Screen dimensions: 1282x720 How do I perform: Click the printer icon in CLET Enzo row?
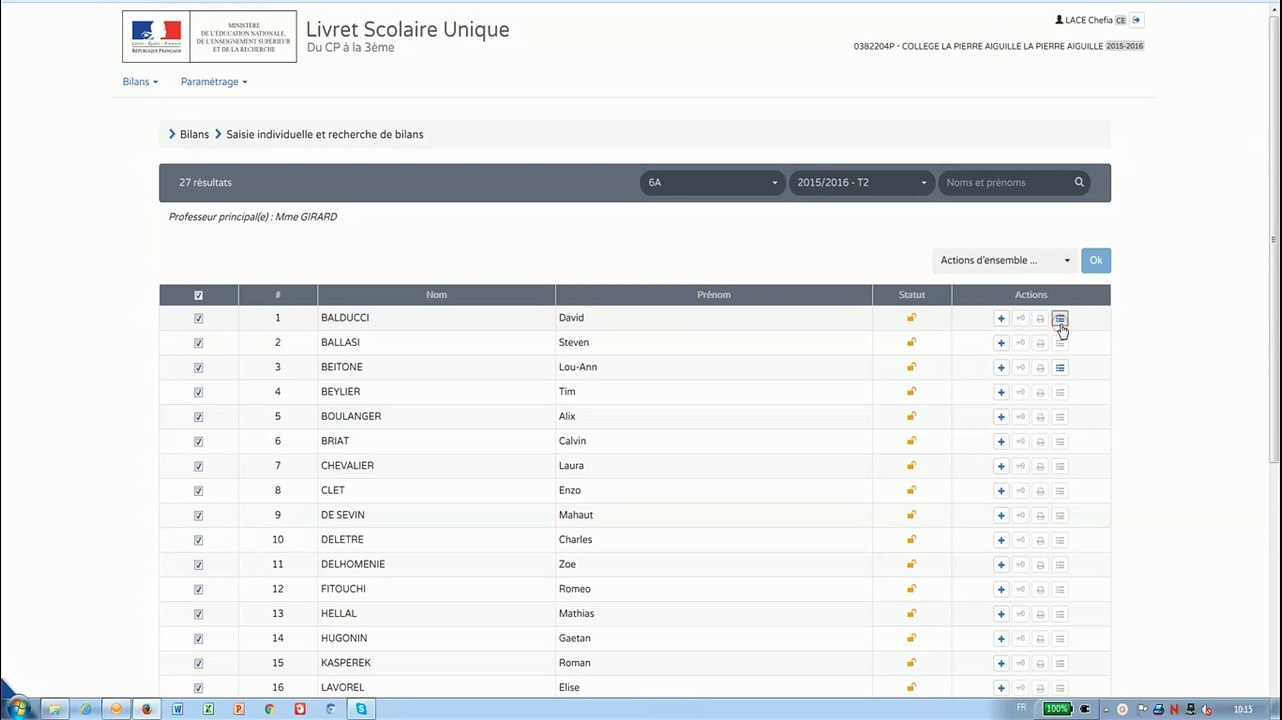(x=1040, y=491)
